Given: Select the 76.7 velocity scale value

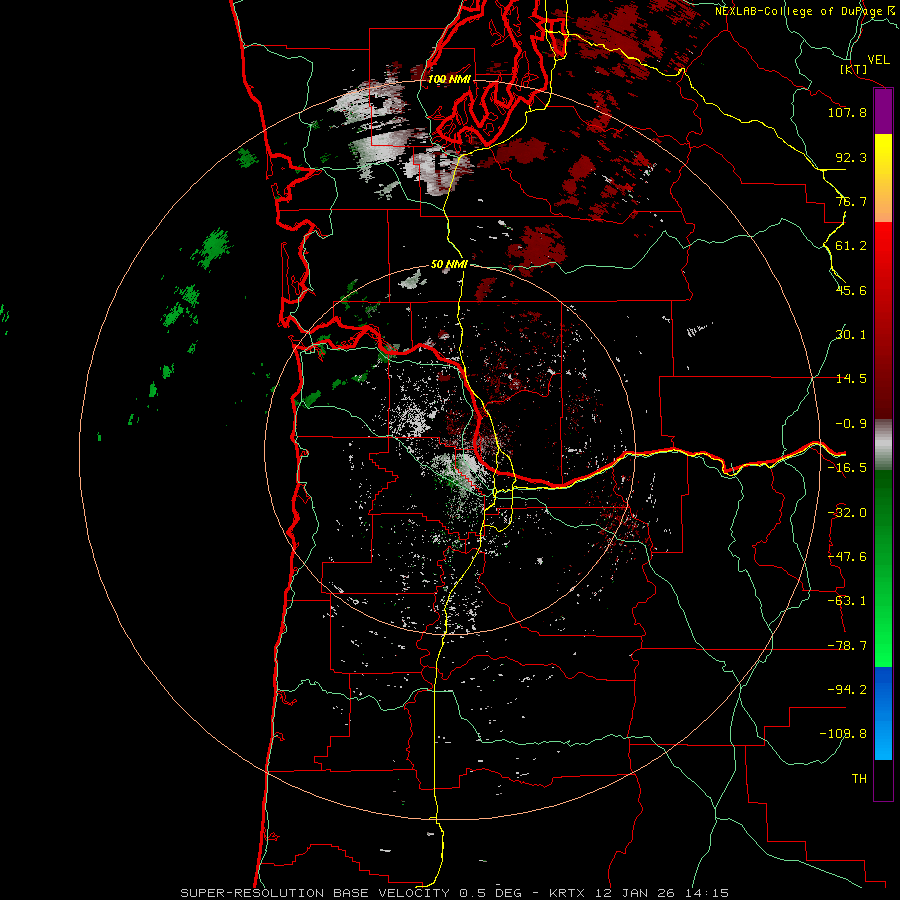Looking at the screenshot, I should click(851, 201).
